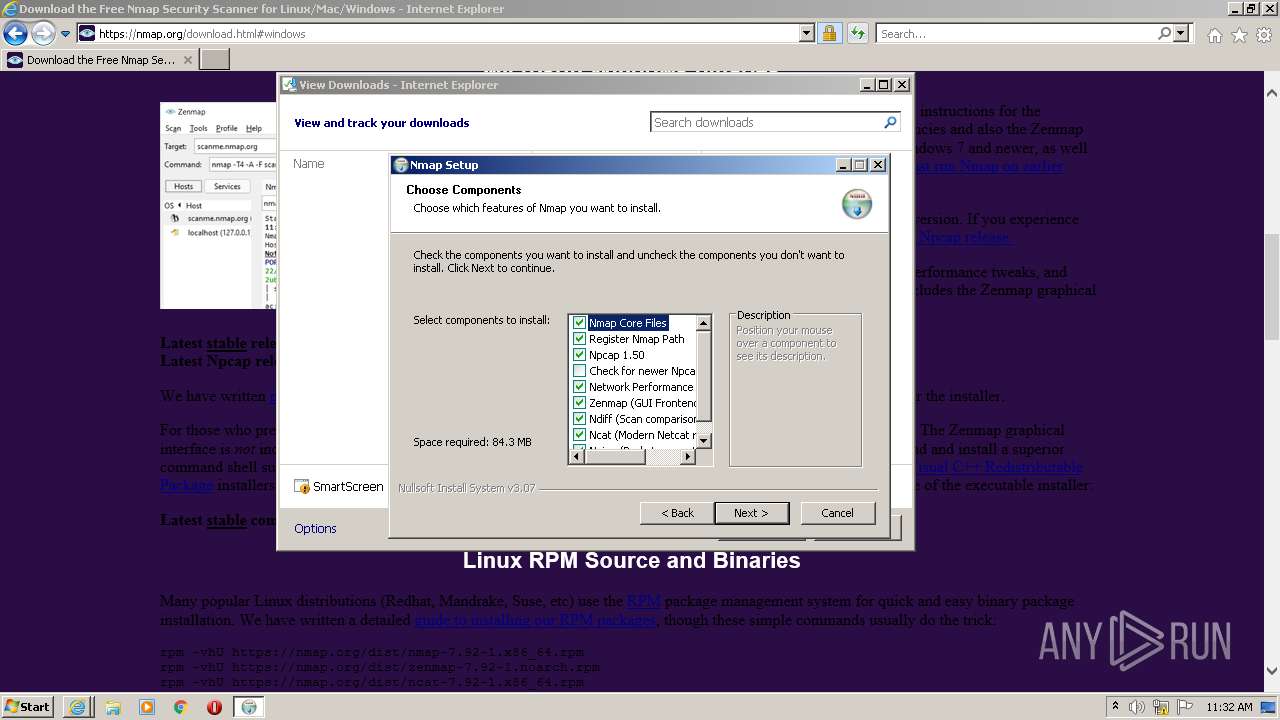The image size is (1280, 720).
Task: Launch Opera from taskbar
Action: coord(214,707)
